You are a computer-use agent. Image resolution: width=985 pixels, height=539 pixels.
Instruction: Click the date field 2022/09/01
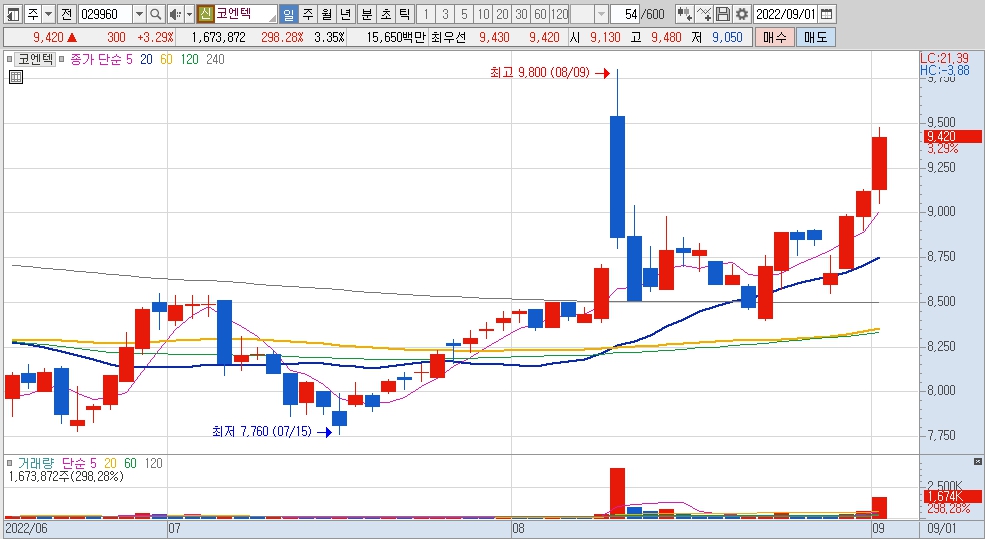pos(786,14)
